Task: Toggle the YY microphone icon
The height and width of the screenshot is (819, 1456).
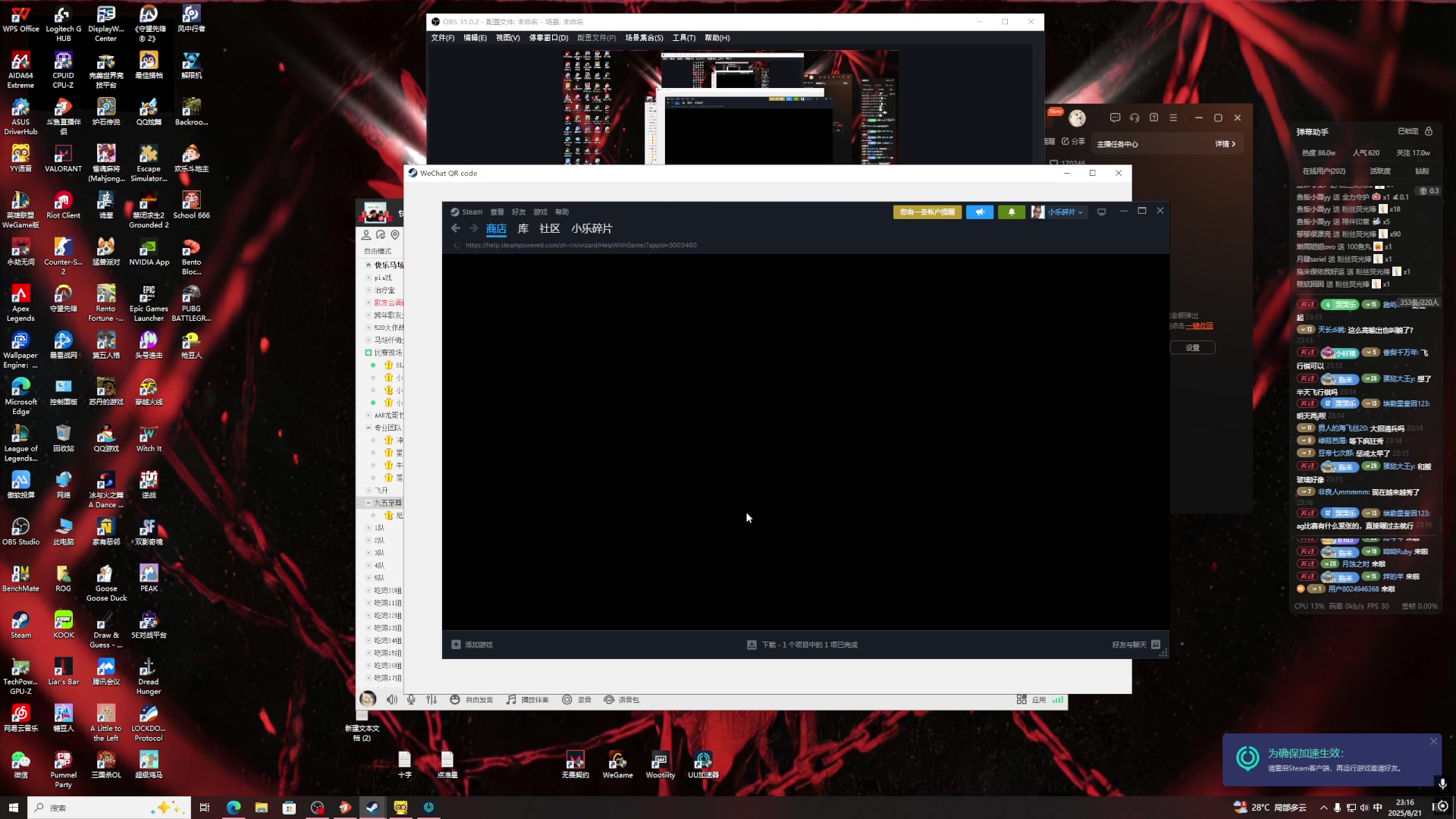Action: coord(411,700)
